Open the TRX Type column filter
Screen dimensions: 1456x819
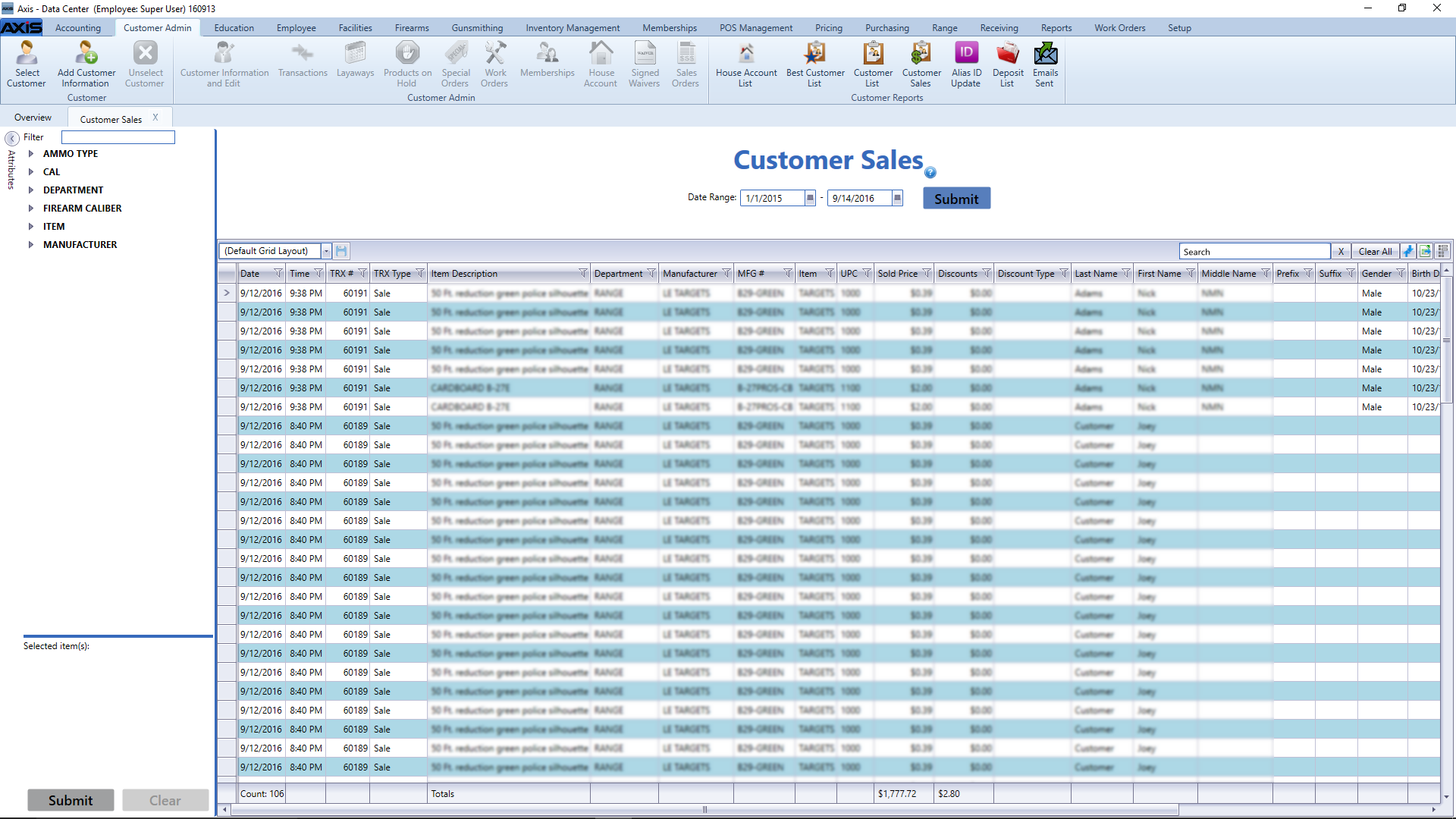(x=420, y=274)
